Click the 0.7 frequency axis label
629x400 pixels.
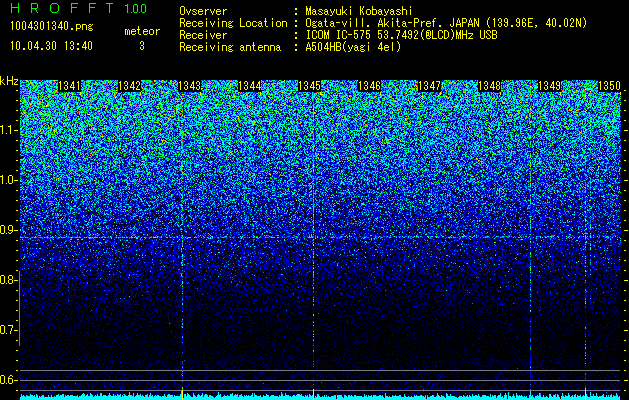tap(8, 330)
